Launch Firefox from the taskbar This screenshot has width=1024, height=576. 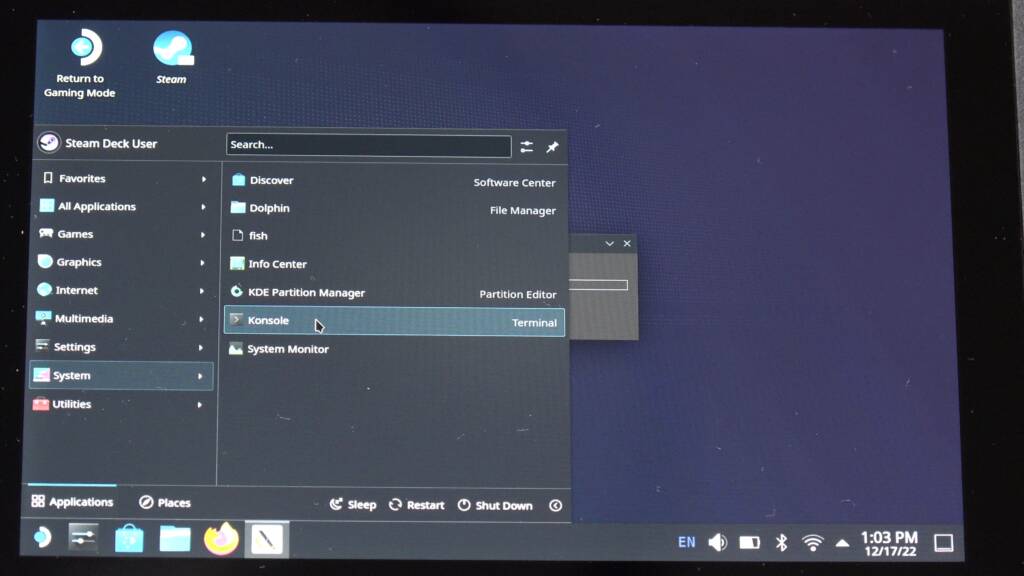click(221, 539)
